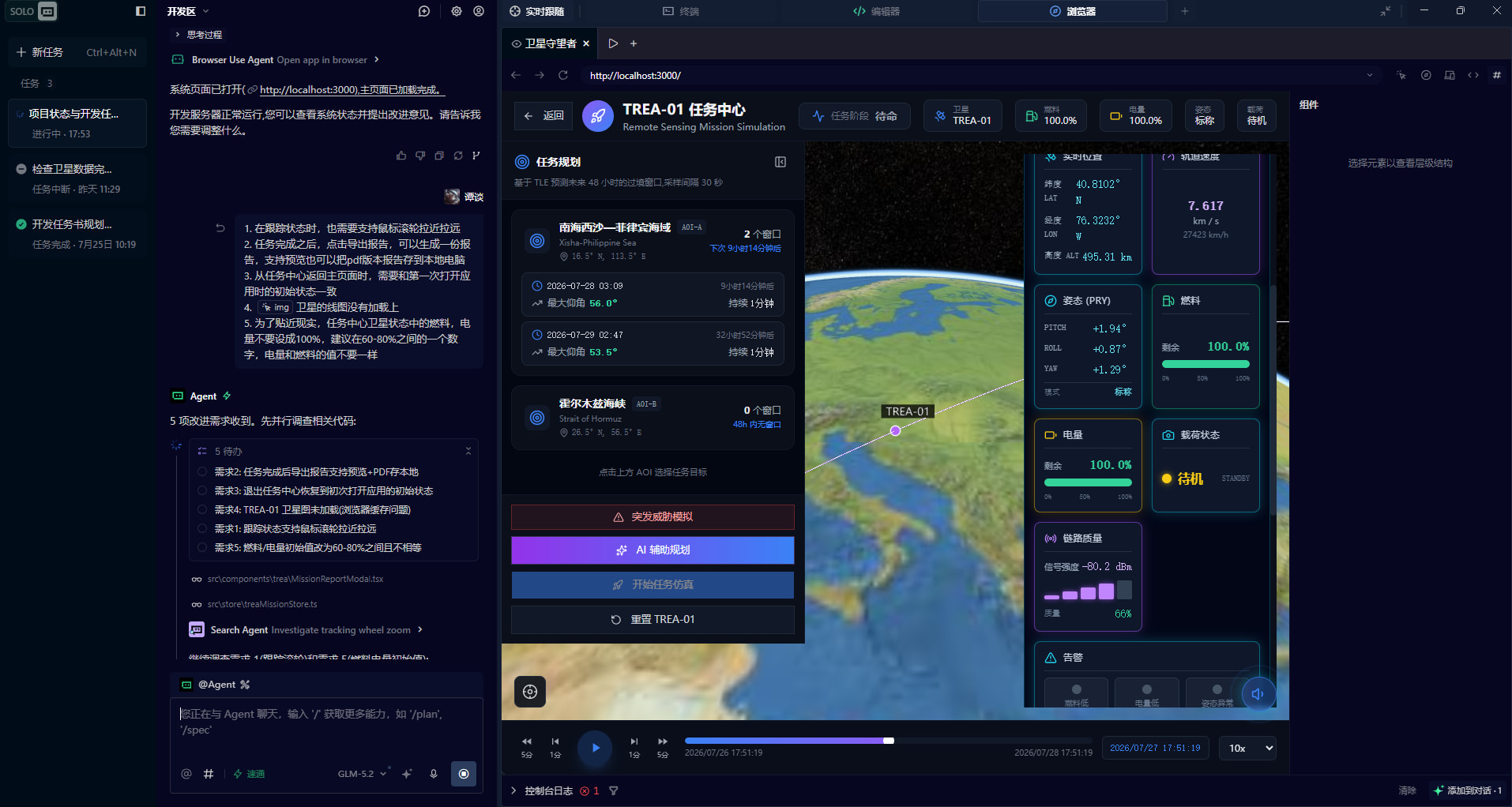Open the task 项目状态与开发任...
The height and width of the screenshot is (807, 1512).
click(77, 122)
